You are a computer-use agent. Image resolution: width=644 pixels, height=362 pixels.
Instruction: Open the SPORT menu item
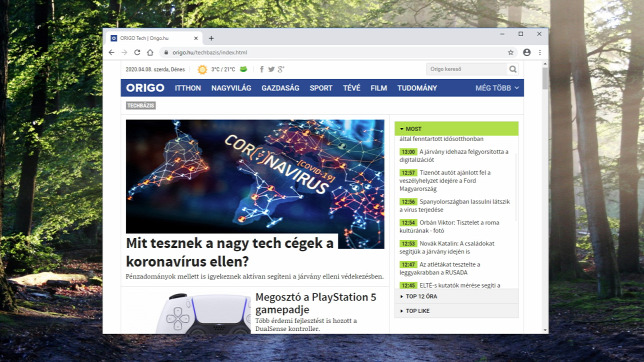point(321,88)
